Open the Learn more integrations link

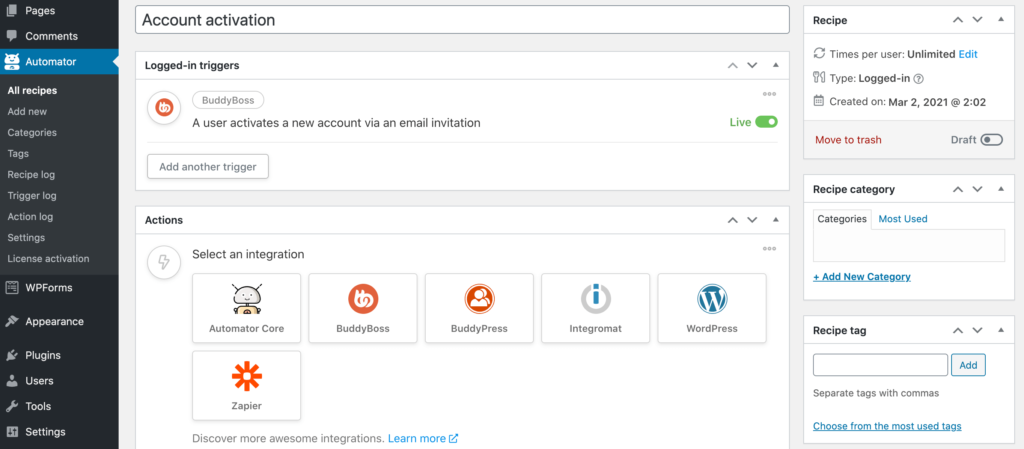click(x=417, y=439)
